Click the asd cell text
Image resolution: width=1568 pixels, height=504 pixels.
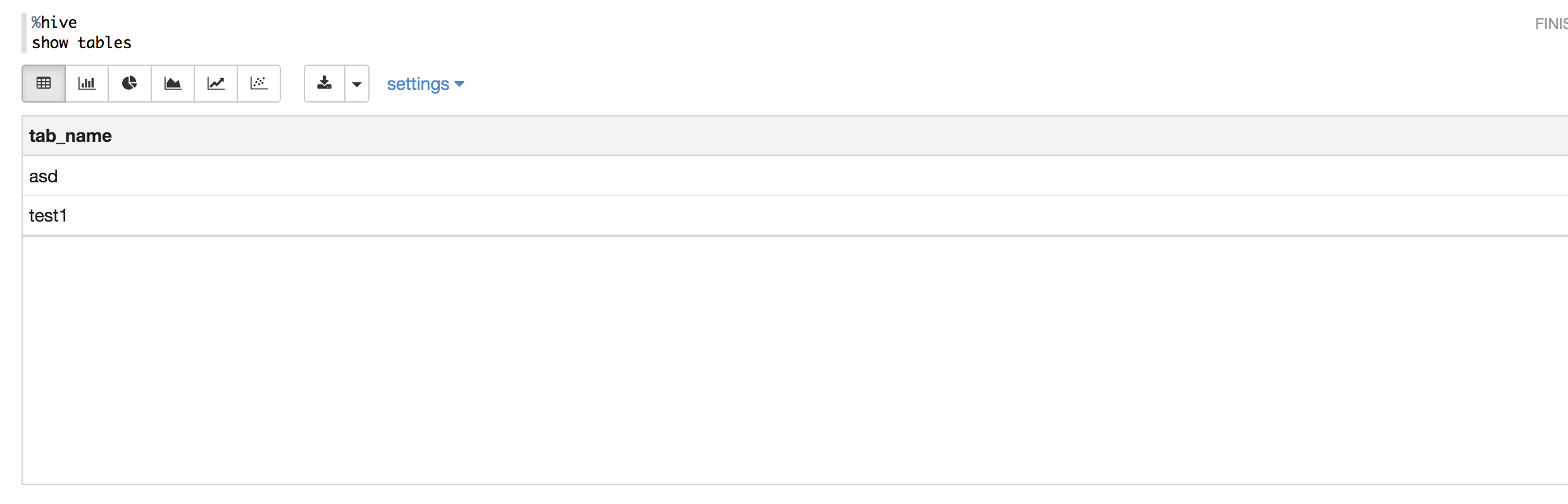pyautogui.click(x=43, y=176)
